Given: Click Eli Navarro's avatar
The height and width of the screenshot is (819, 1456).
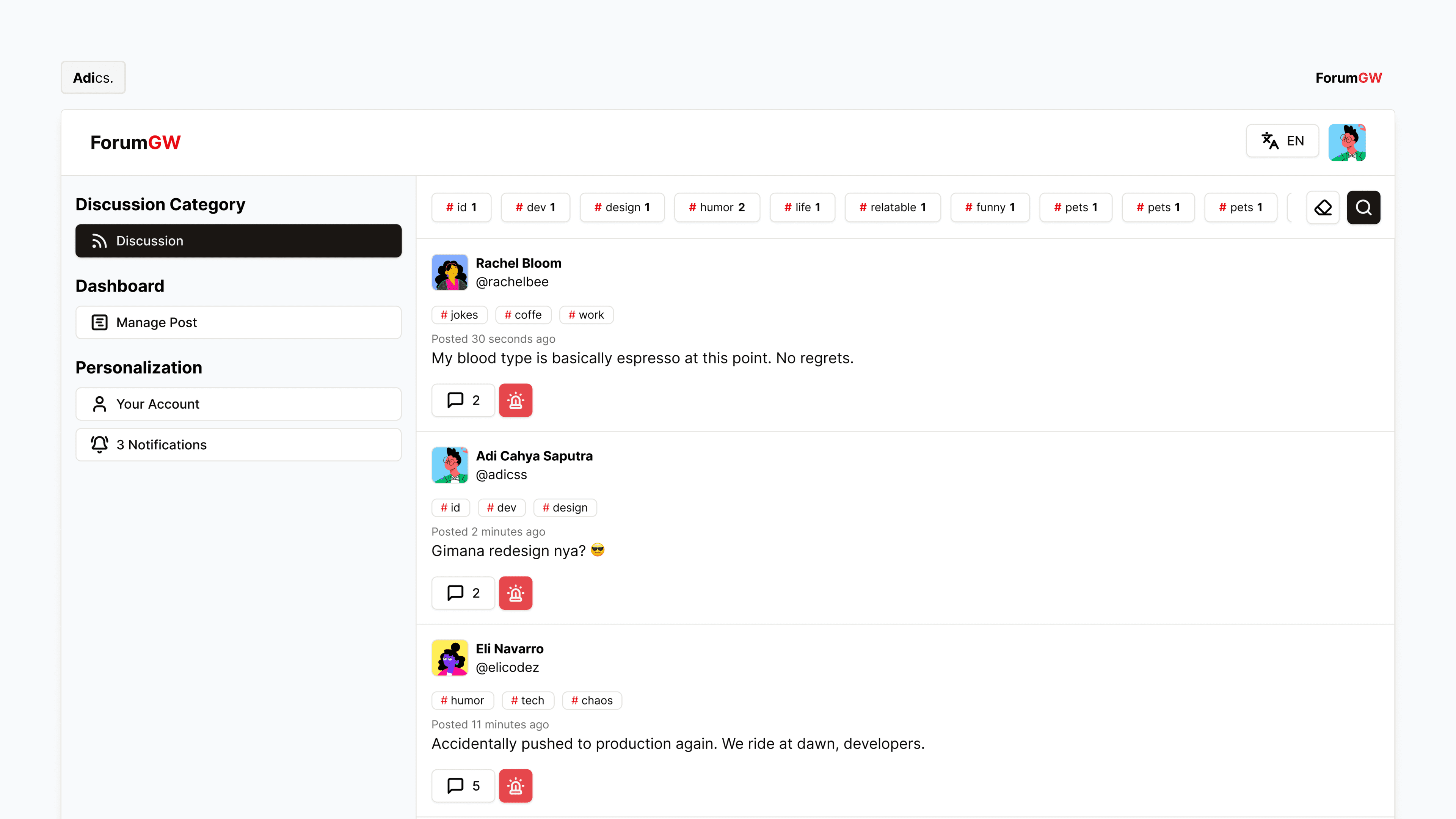Looking at the screenshot, I should tap(450, 658).
